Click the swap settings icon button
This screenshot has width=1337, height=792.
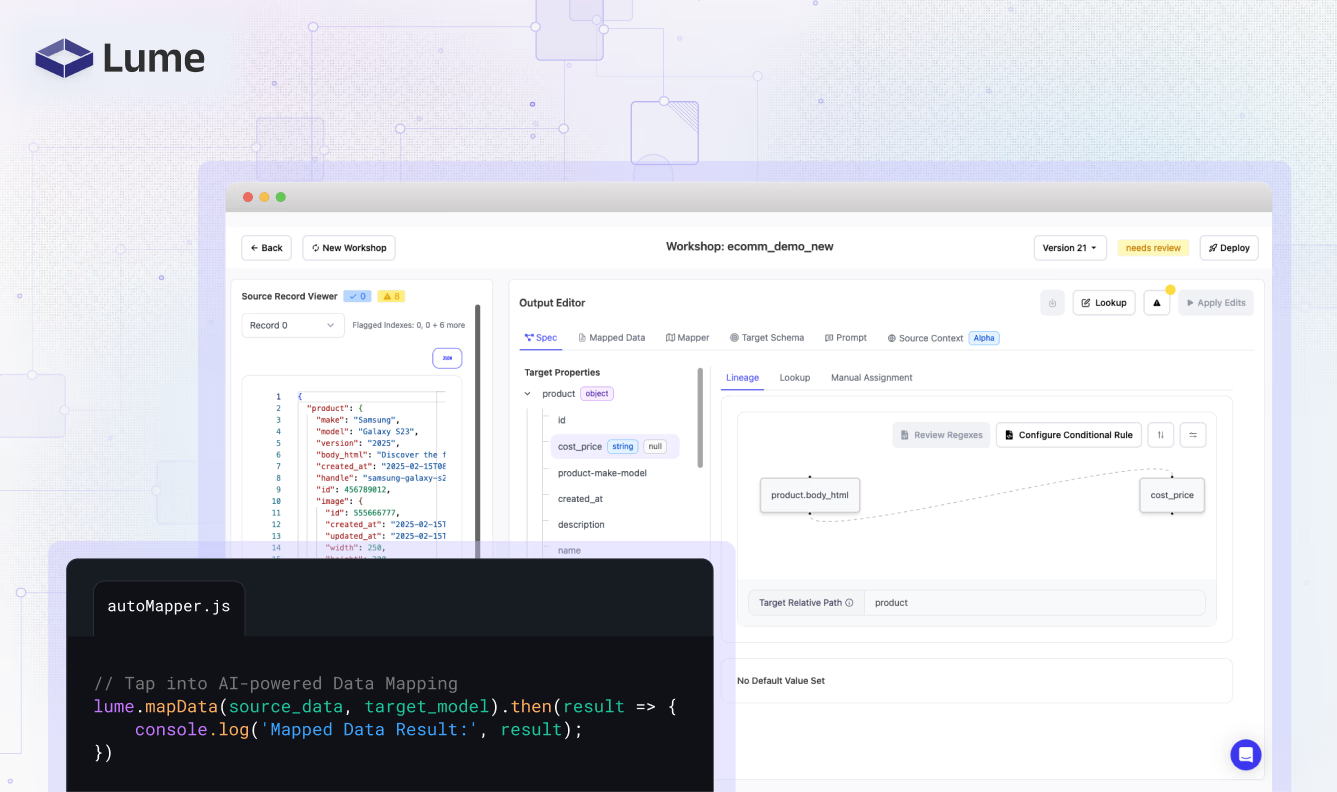(x=1193, y=435)
